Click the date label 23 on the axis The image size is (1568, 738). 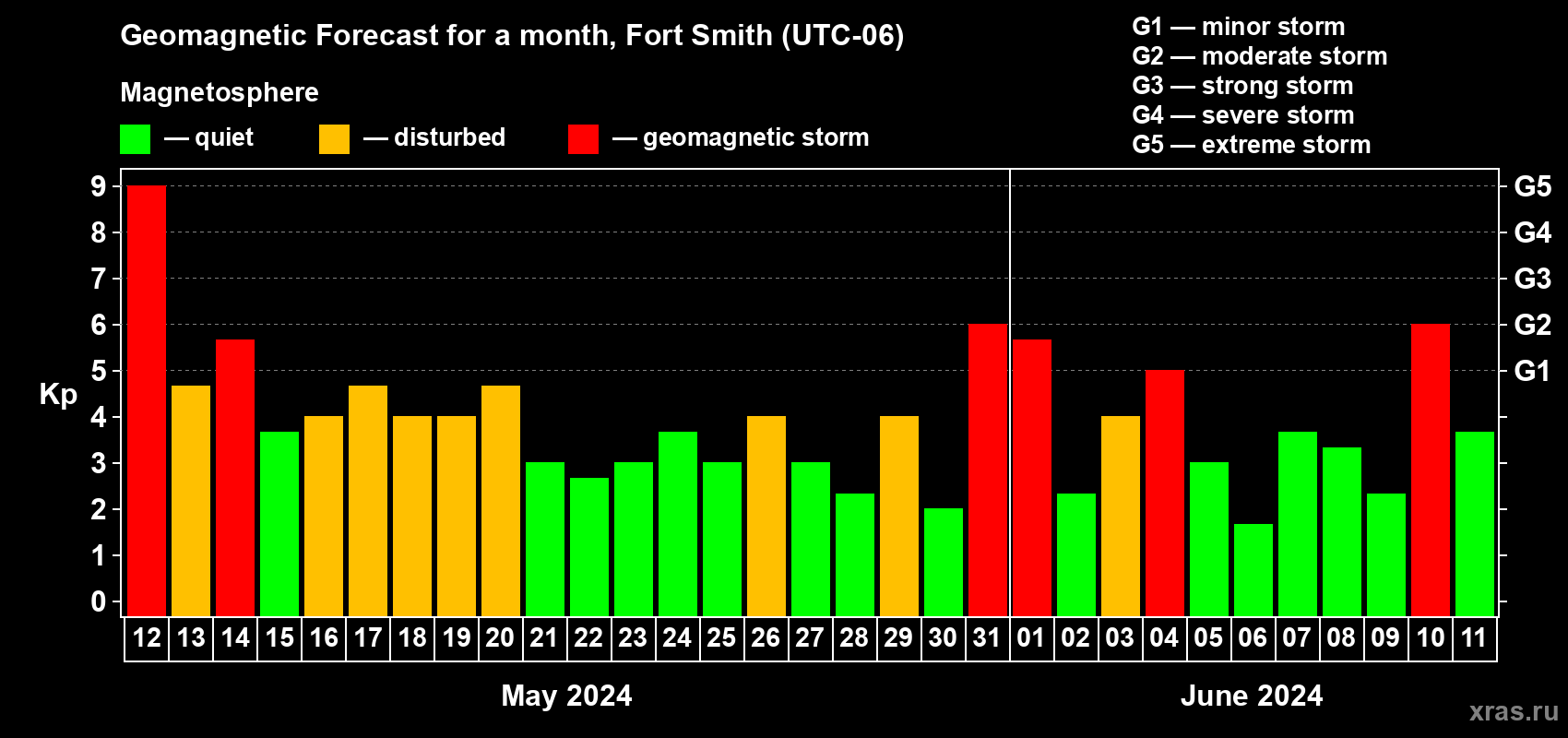[634, 637]
